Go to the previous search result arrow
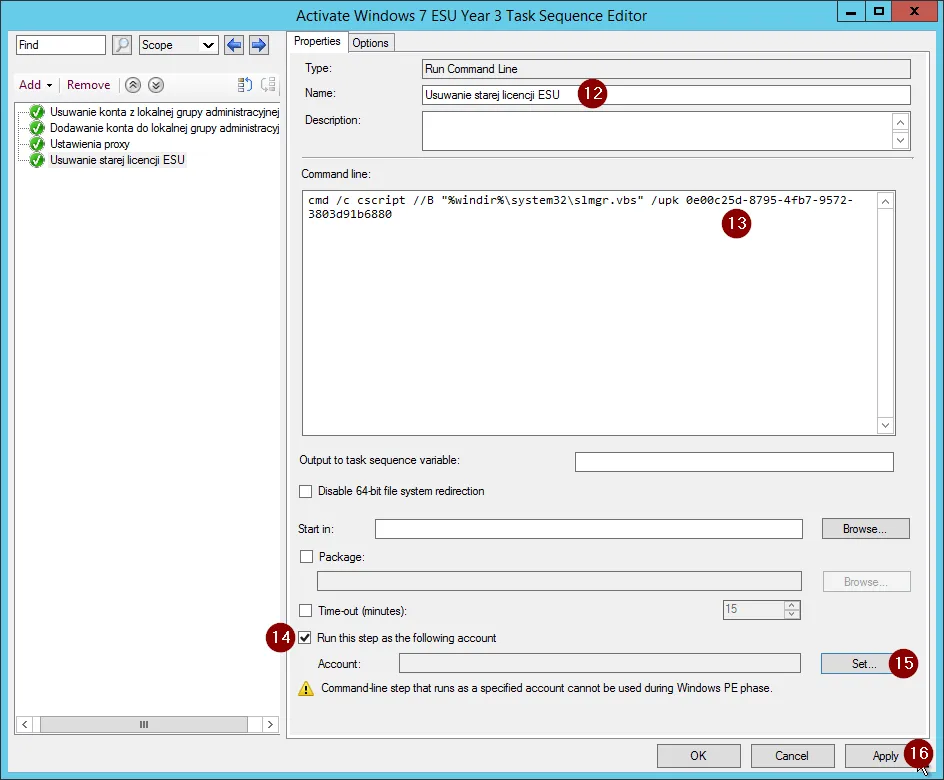 tap(234, 45)
